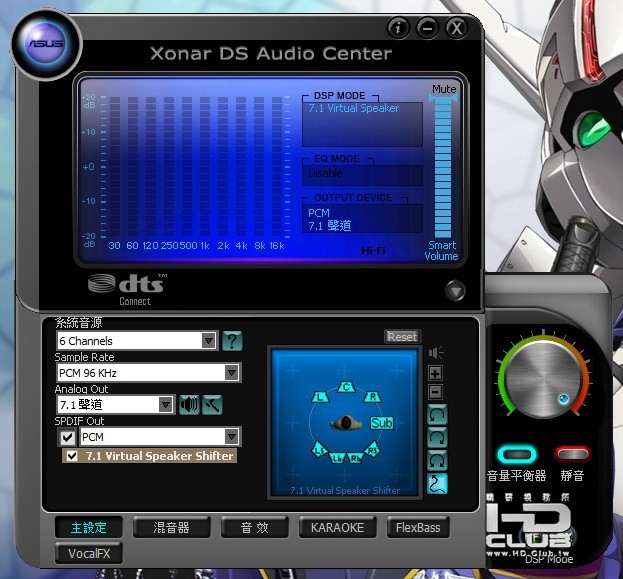The width and height of the screenshot is (623, 579).
Task: Collapse panel with the round down-arrow button
Action: pos(455,291)
